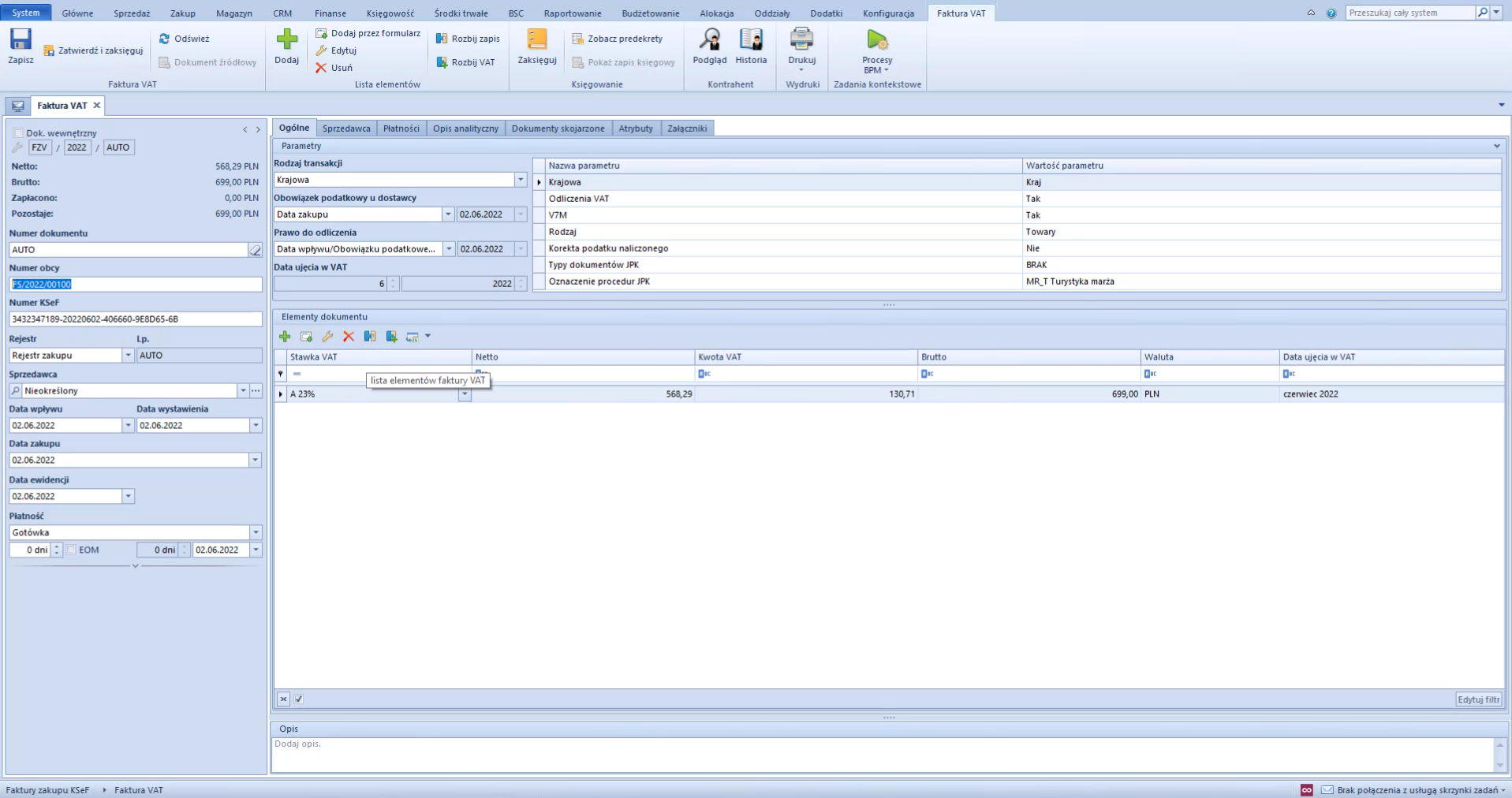Image resolution: width=1512 pixels, height=798 pixels.
Task: Open Zobacz predekrety
Action: click(x=617, y=39)
